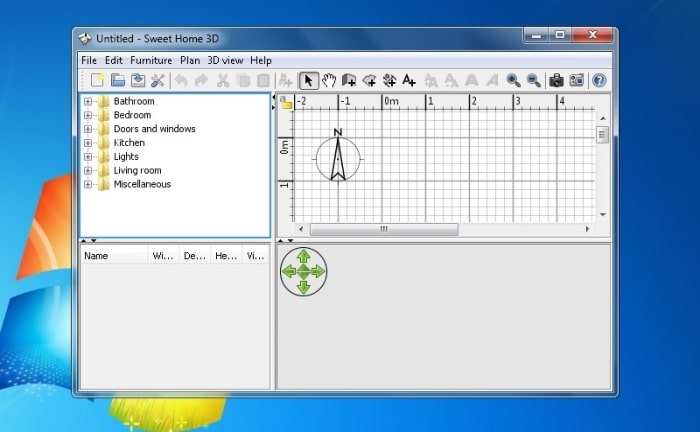Image resolution: width=700 pixels, height=432 pixels.
Task: Zoom in on the plan
Action: click(x=513, y=80)
